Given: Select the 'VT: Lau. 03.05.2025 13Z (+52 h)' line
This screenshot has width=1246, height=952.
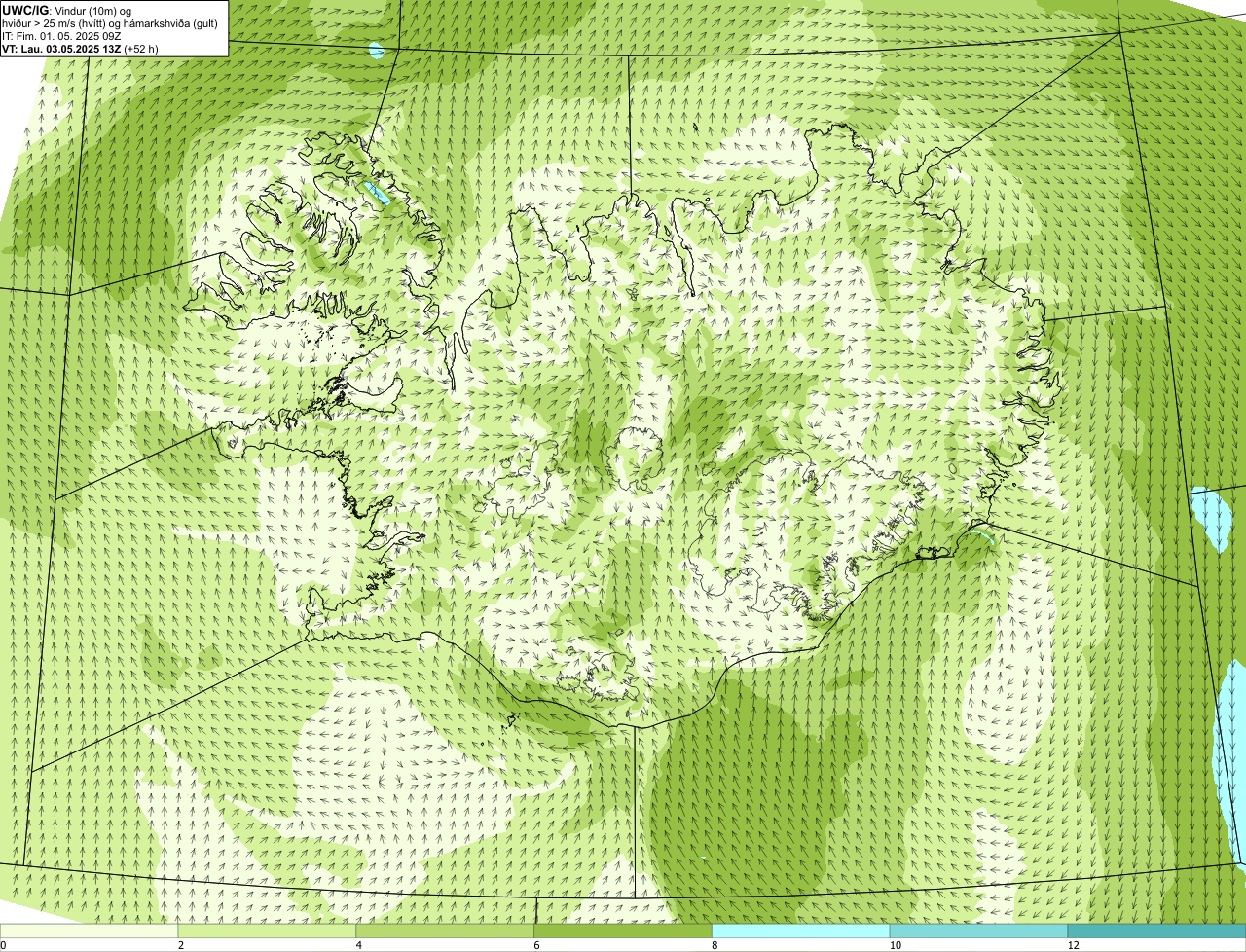Looking at the screenshot, I should (80, 49).
